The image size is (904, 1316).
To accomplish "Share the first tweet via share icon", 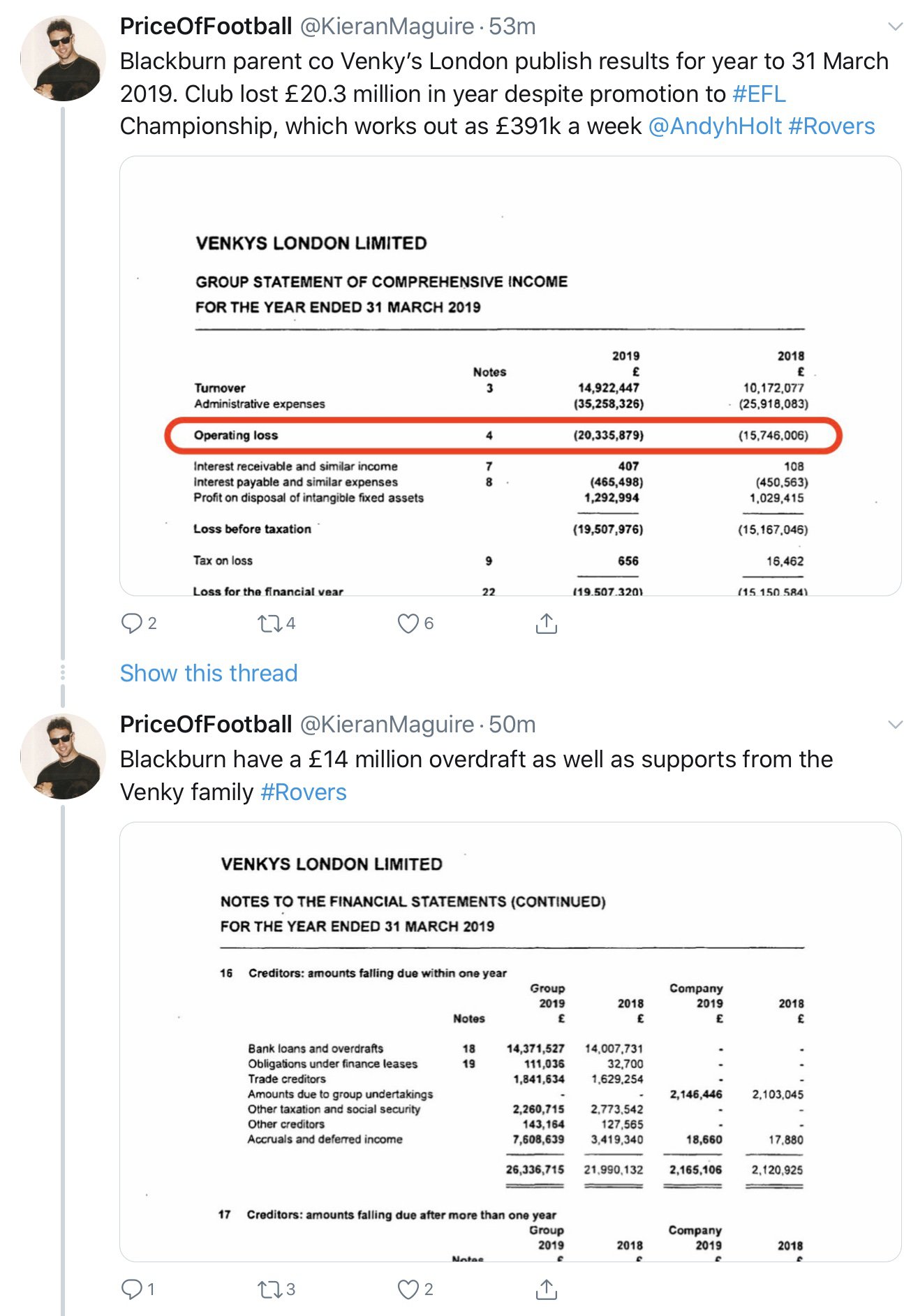I will (x=546, y=623).
